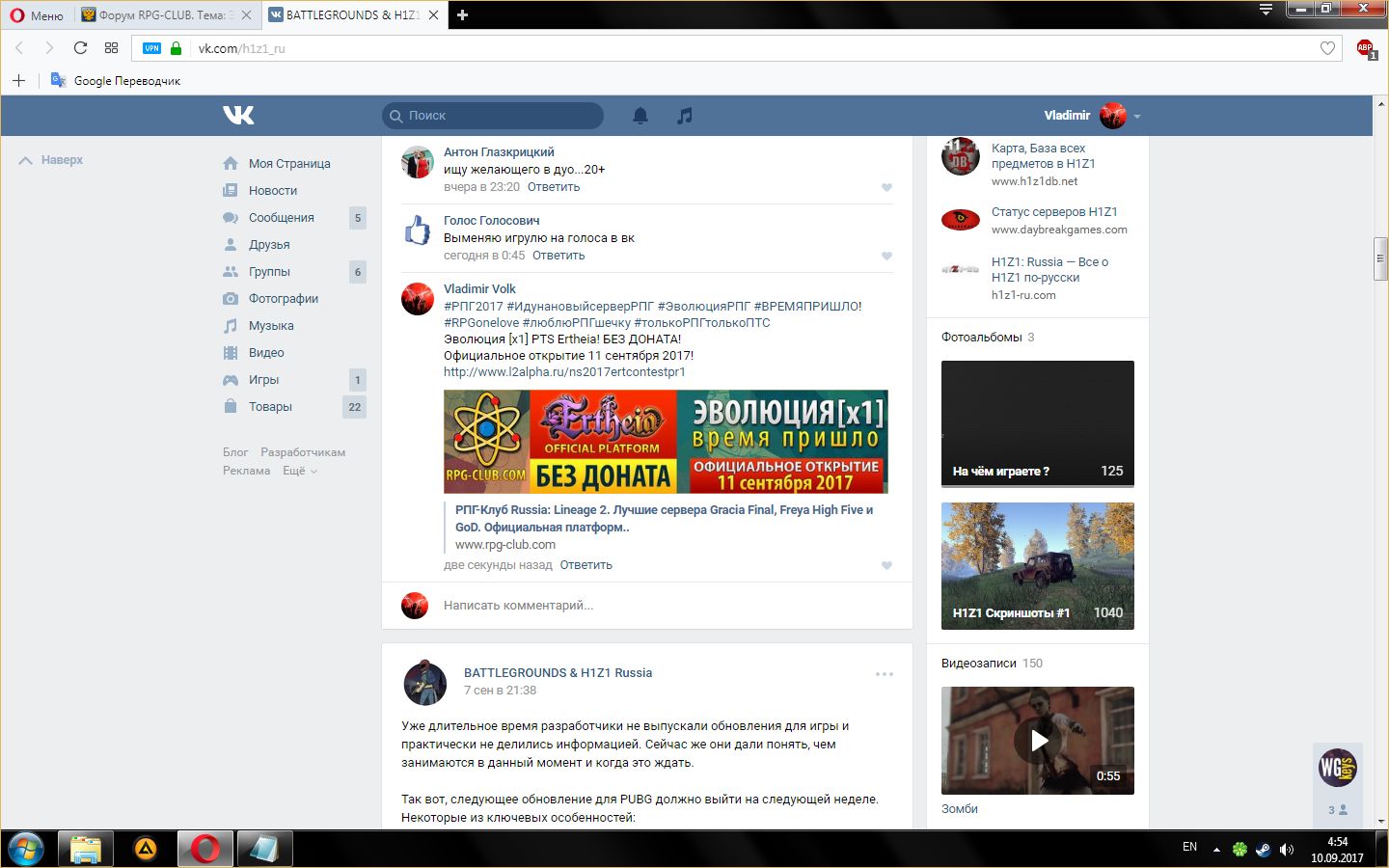The image size is (1389, 868).
Task: Open the ABP adblock extension icon
Action: point(1365,48)
